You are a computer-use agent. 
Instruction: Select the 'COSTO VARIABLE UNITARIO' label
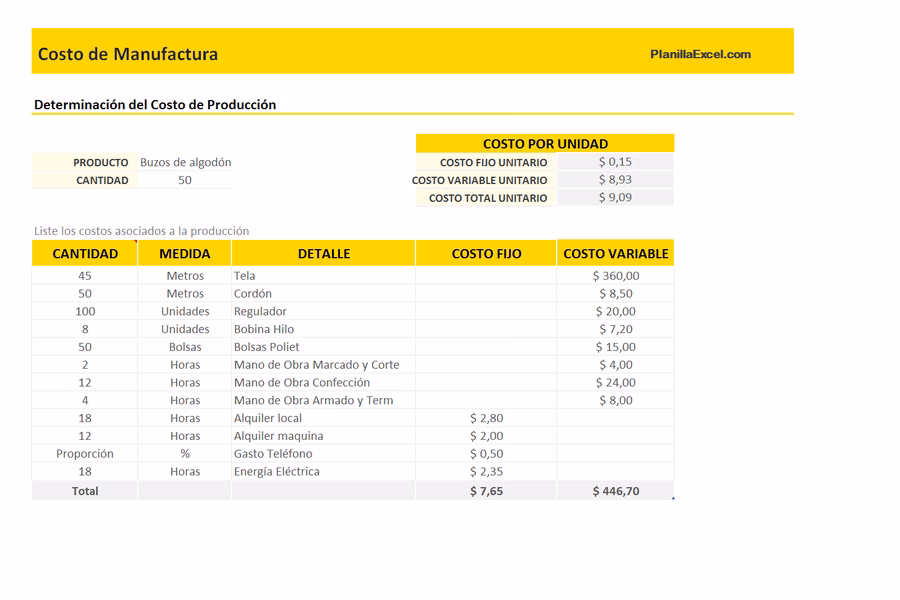point(479,180)
